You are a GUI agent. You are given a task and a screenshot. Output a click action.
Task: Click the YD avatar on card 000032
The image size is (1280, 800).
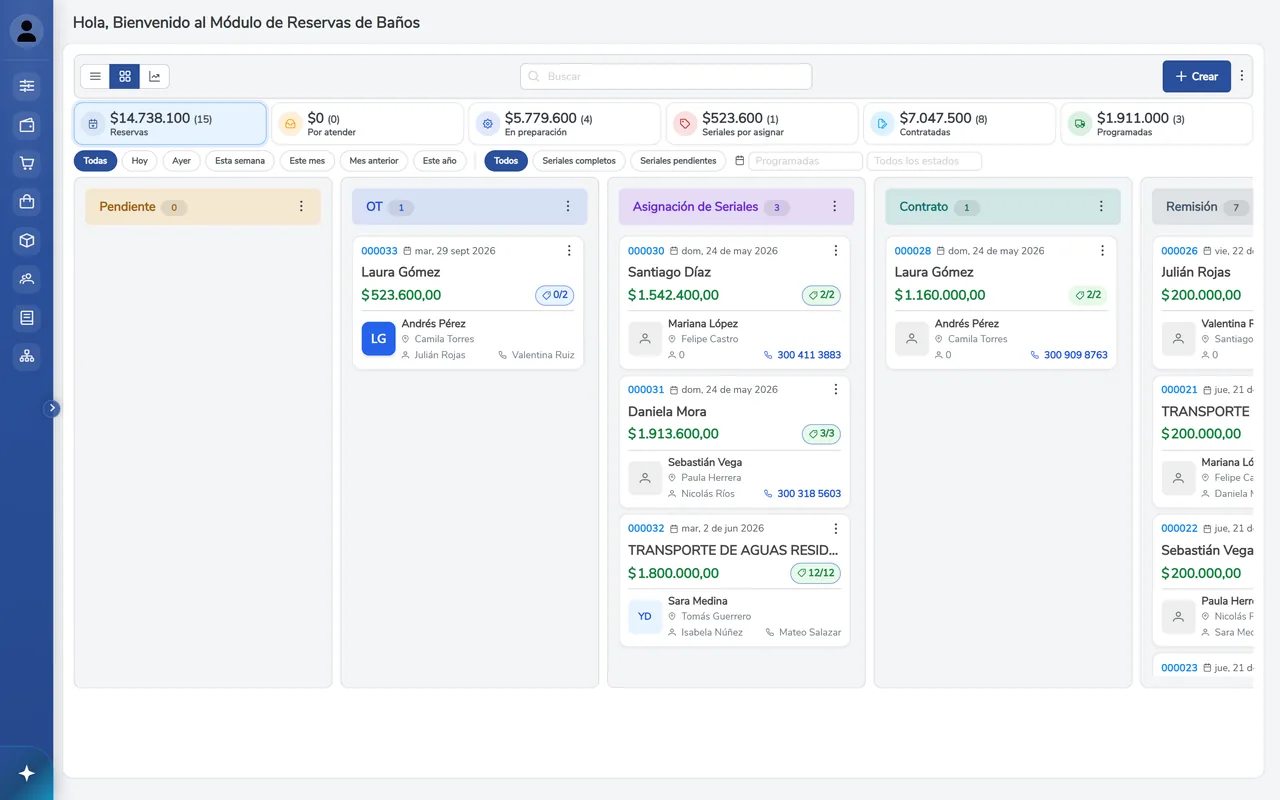(x=645, y=617)
